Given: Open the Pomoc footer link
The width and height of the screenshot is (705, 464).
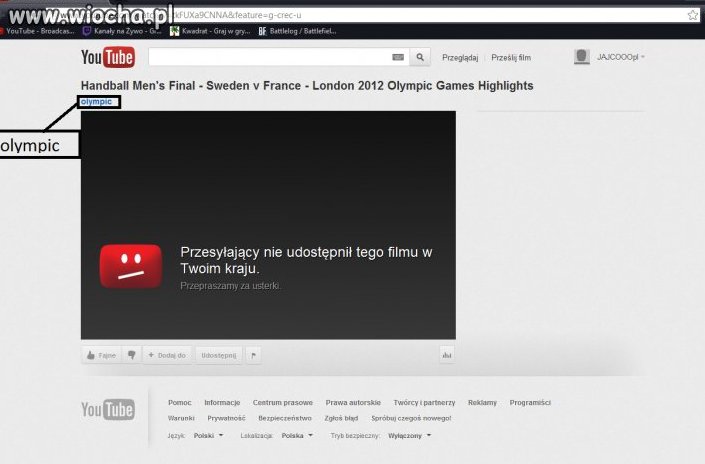Looking at the screenshot, I should pos(180,402).
